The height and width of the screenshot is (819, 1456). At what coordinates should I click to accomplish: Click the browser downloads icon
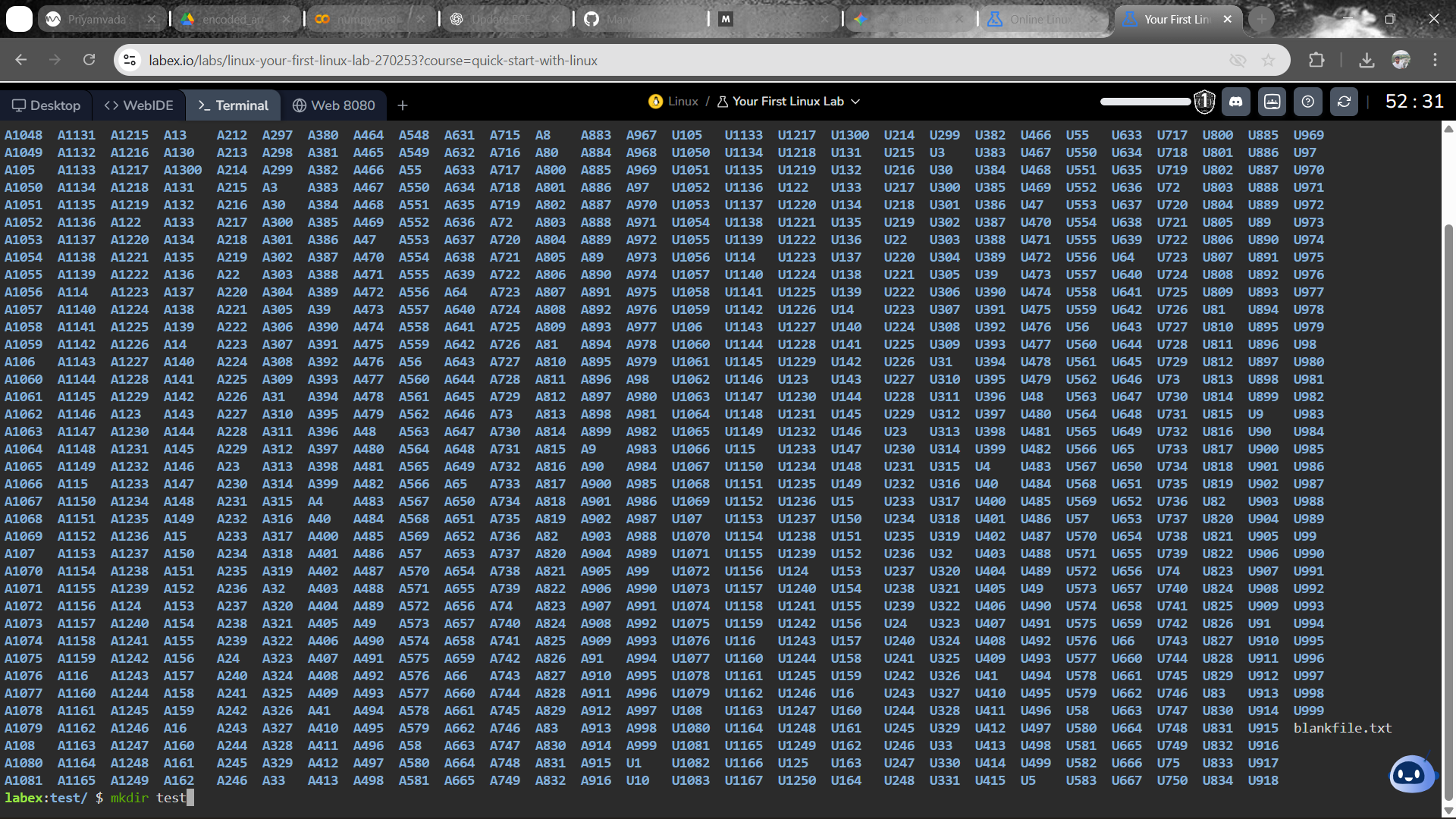coord(1367,60)
